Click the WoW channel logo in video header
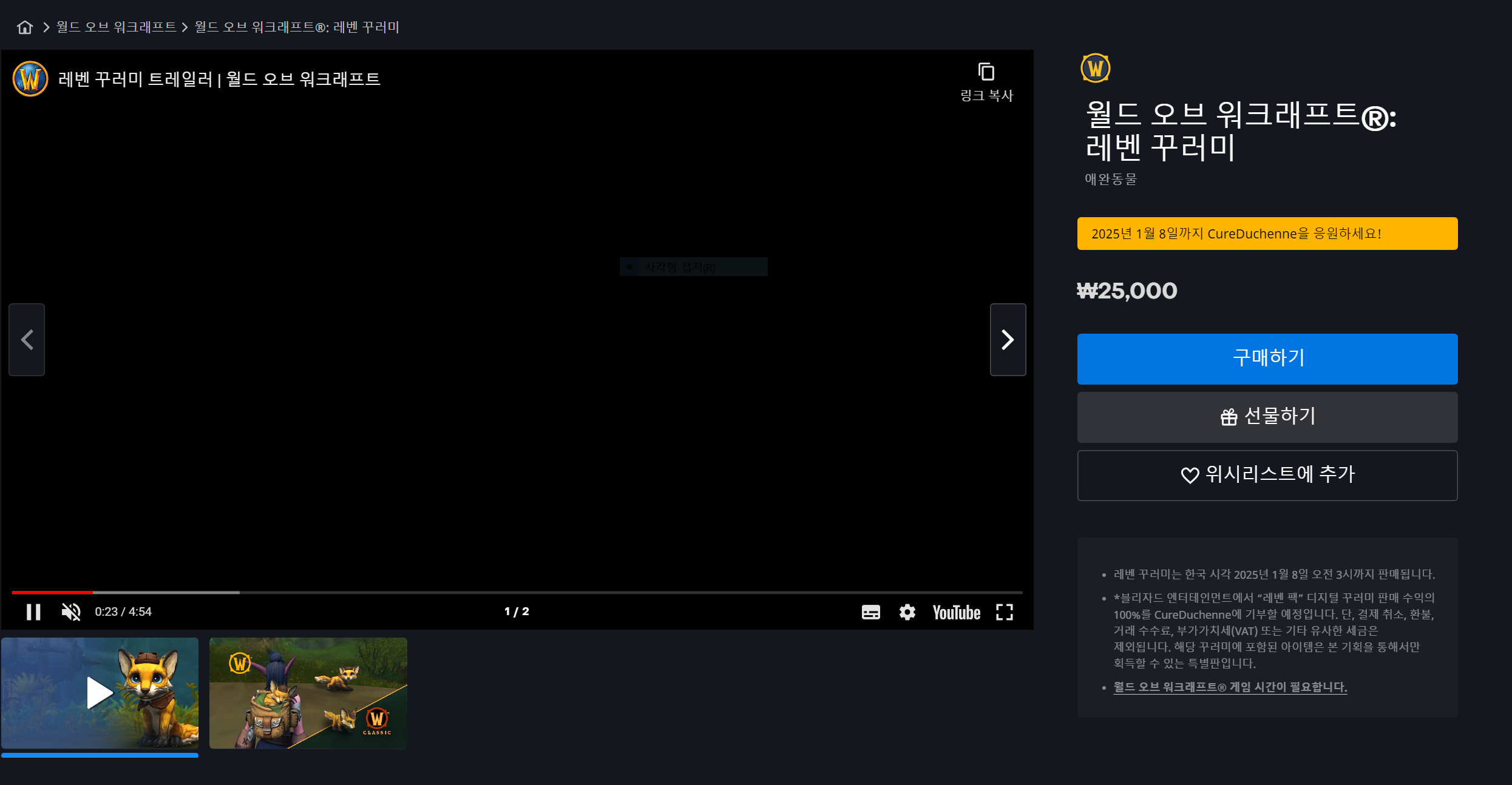 click(x=30, y=79)
